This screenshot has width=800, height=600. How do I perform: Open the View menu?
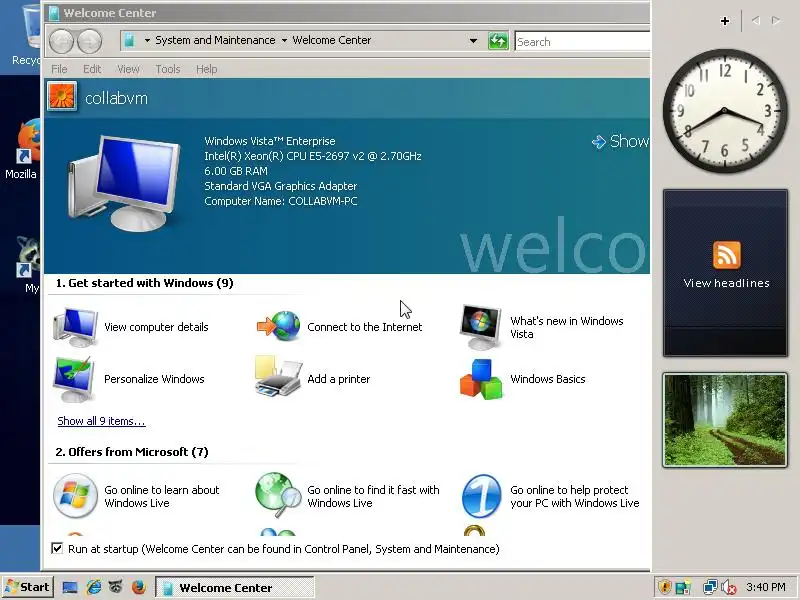pos(128,69)
